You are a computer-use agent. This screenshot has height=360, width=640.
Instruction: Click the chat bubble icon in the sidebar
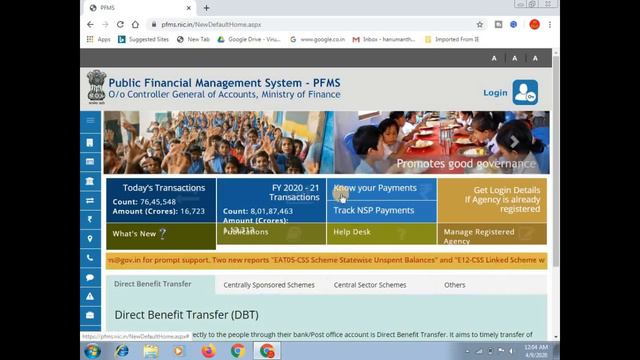tap(90, 278)
